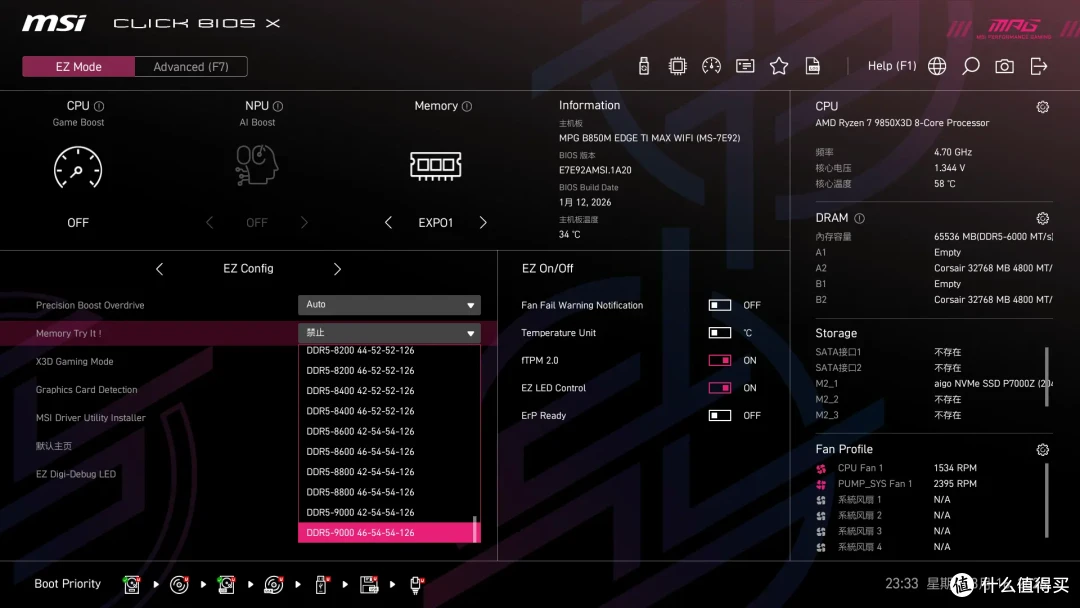Select Graphics Card Detection setting

coord(87,390)
